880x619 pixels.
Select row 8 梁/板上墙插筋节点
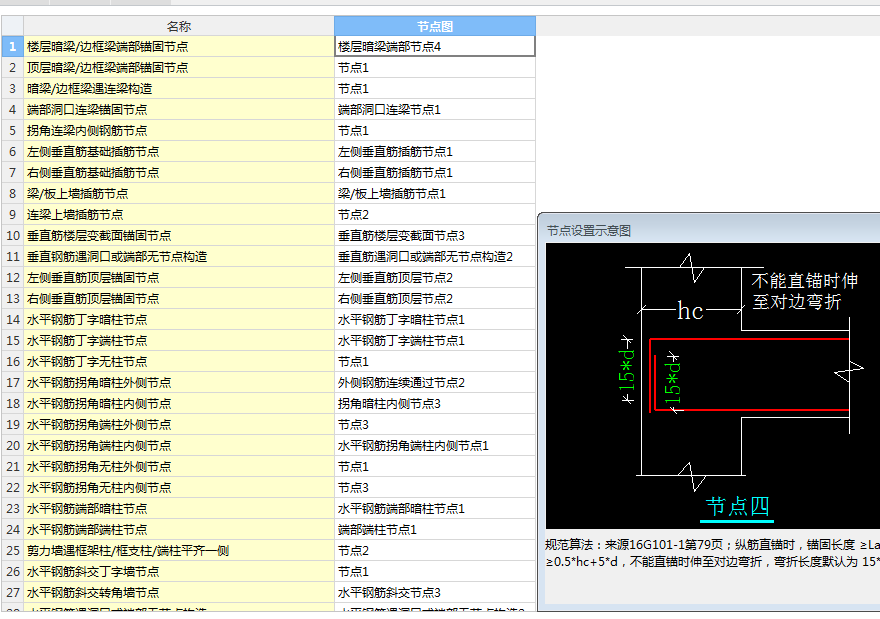click(179, 194)
